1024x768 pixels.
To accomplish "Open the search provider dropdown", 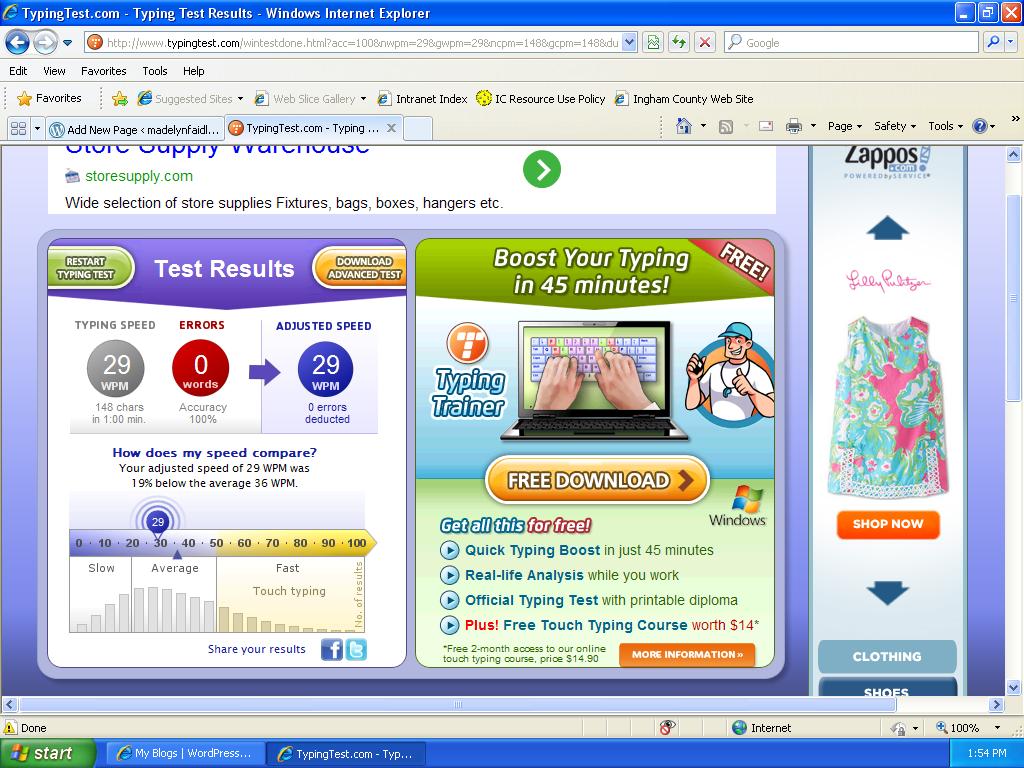I will click(1011, 43).
